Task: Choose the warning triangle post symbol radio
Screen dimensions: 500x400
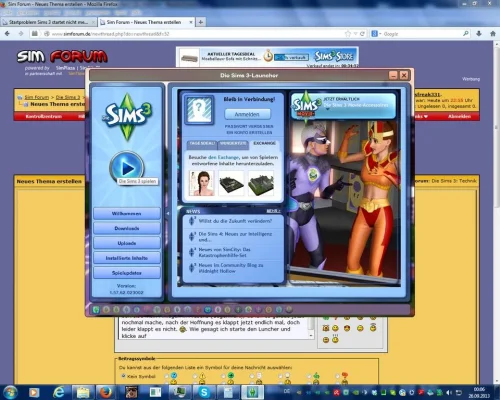Action: tap(195, 376)
